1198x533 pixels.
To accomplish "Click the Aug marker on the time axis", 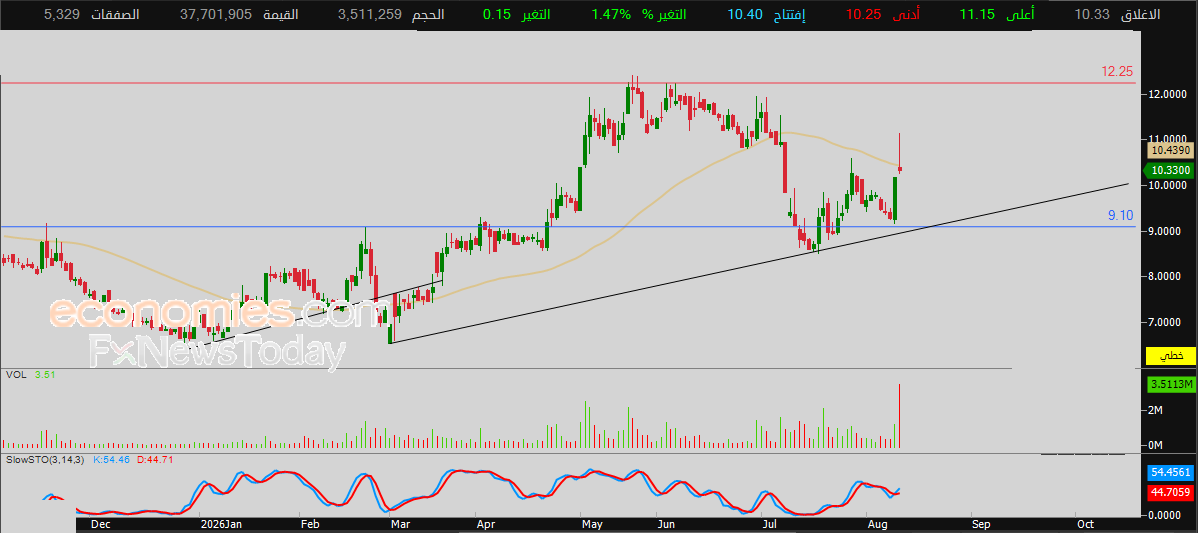I will pos(877,525).
